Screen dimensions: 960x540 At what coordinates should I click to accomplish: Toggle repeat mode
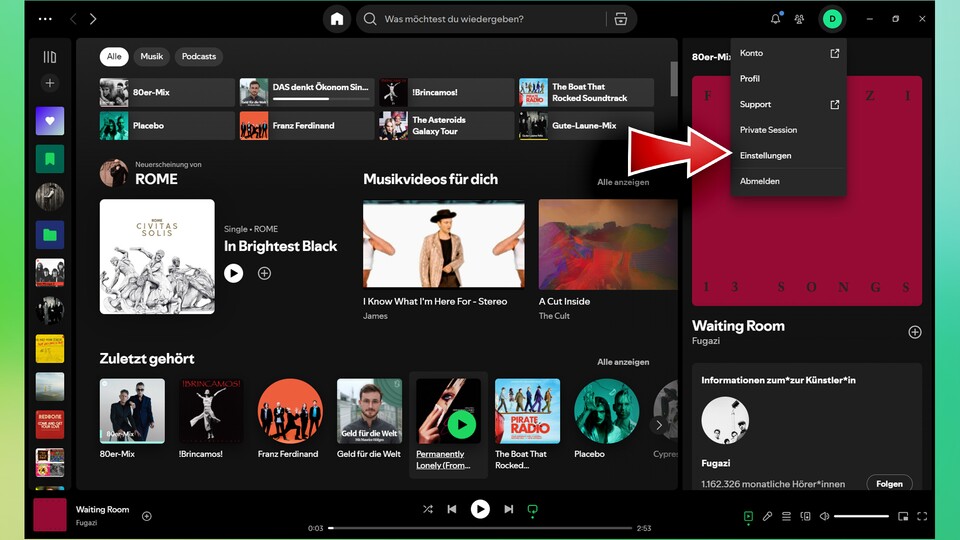click(533, 509)
